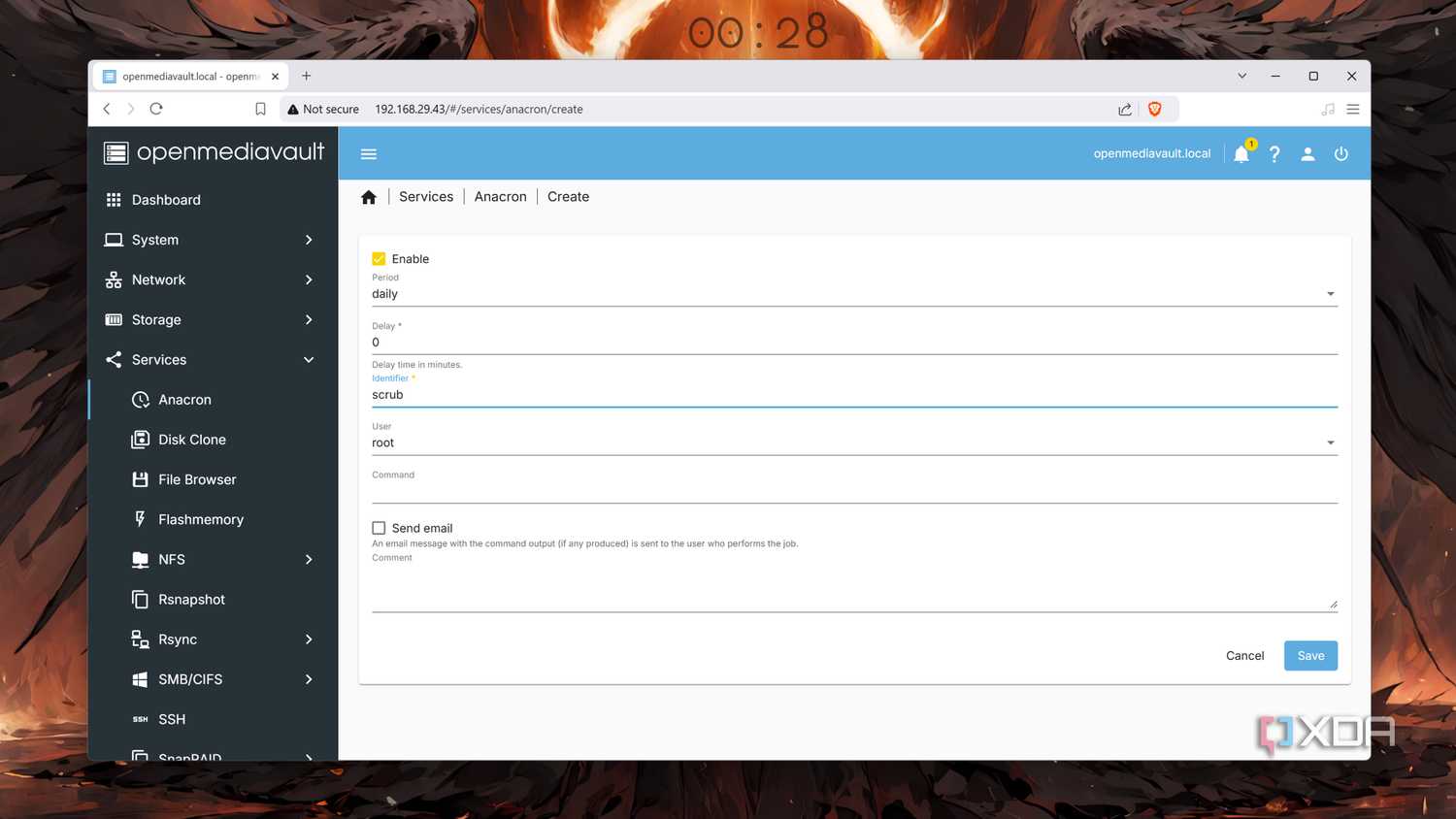The image size is (1456, 819).
Task: Click the Services share icon
Action: 114,359
